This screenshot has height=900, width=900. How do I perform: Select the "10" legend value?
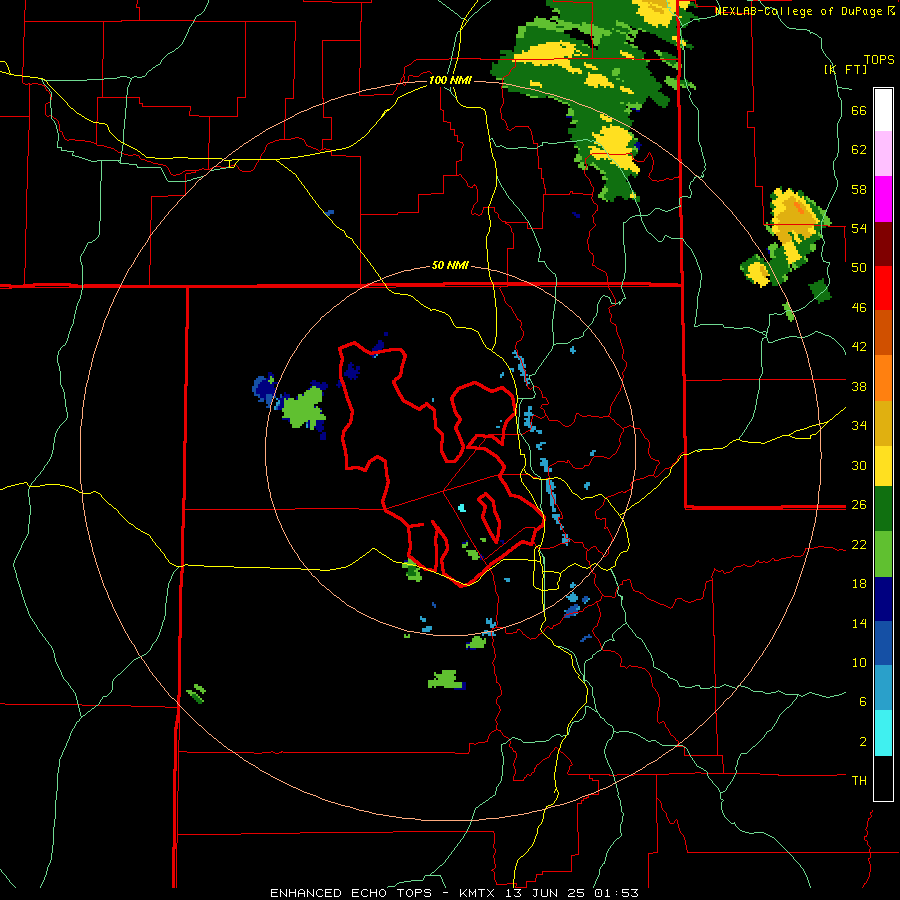(x=859, y=662)
